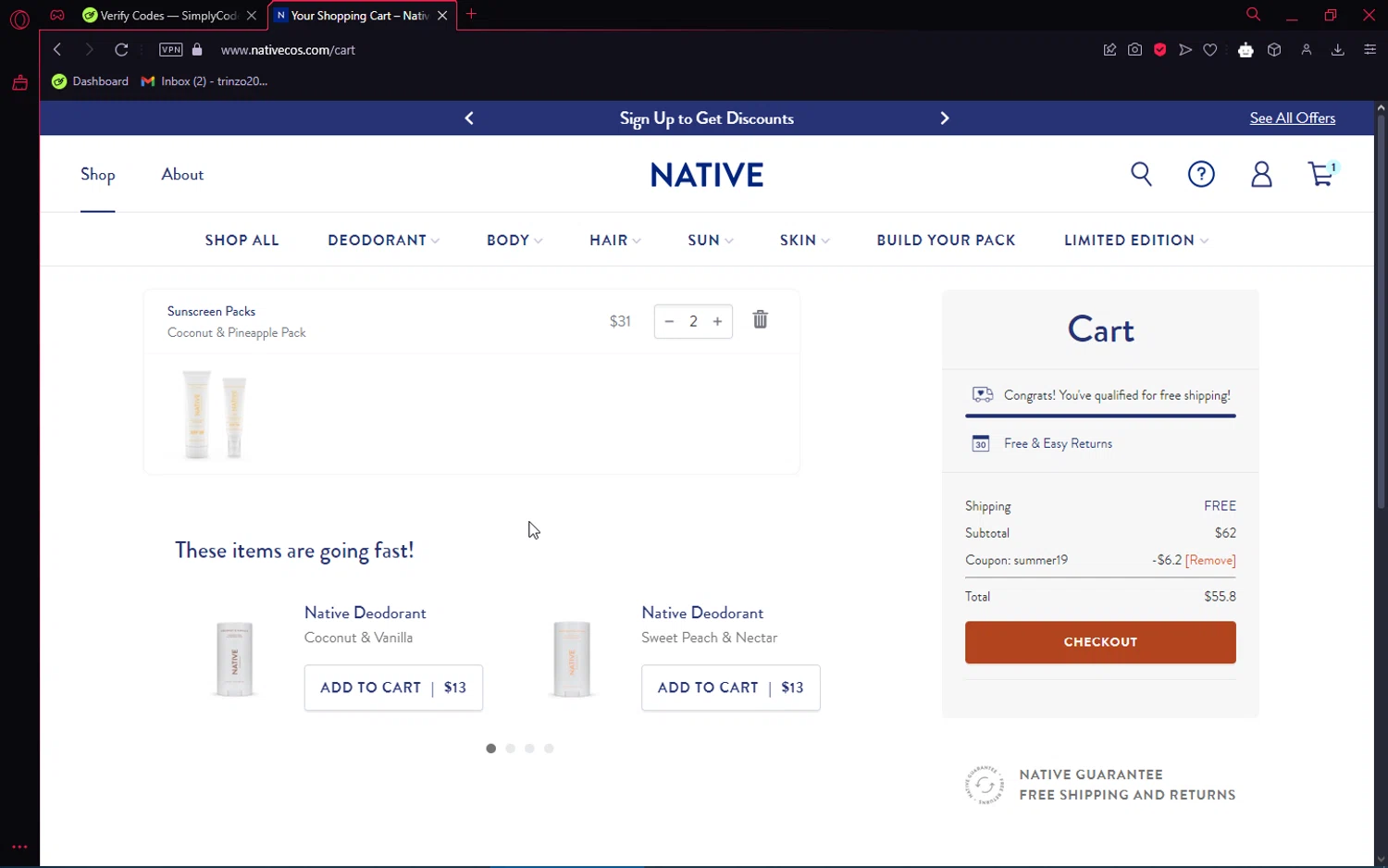Add Coconut & Vanilla deodorant to cart
The width and height of the screenshot is (1388, 868).
pos(393,688)
